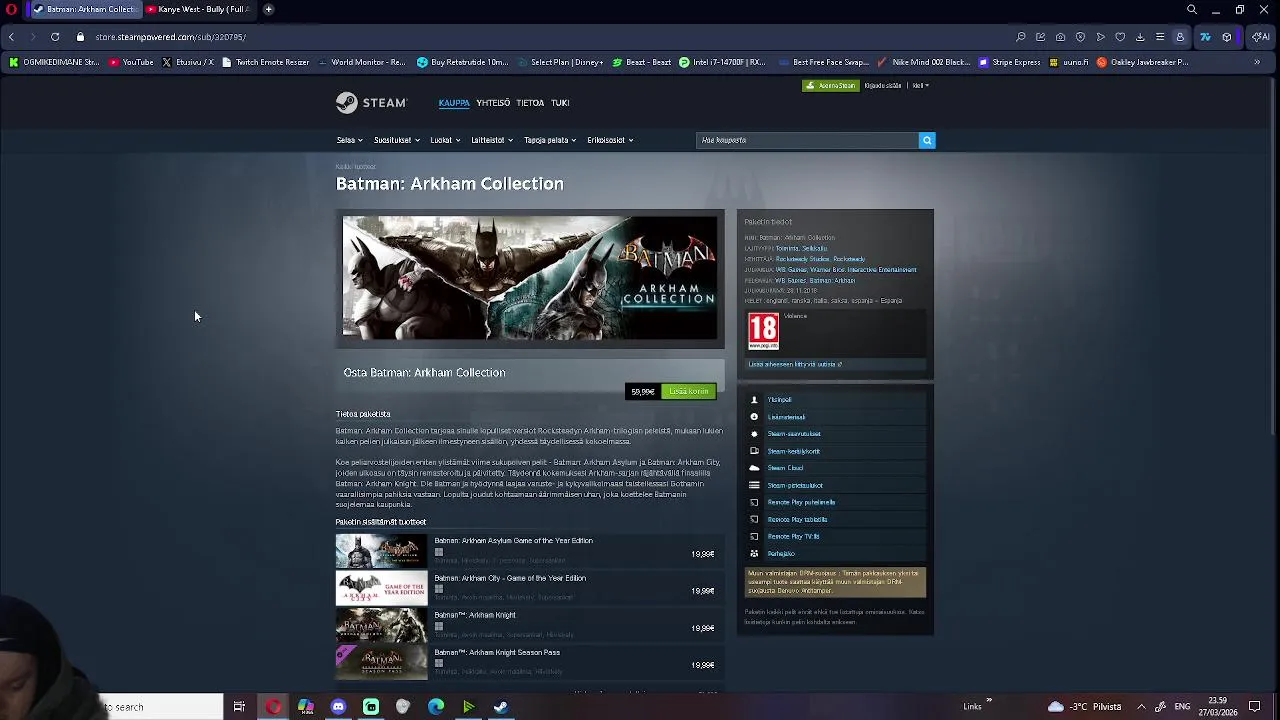Open Discord from the taskbar
The image size is (1280, 720).
tap(338, 707)
